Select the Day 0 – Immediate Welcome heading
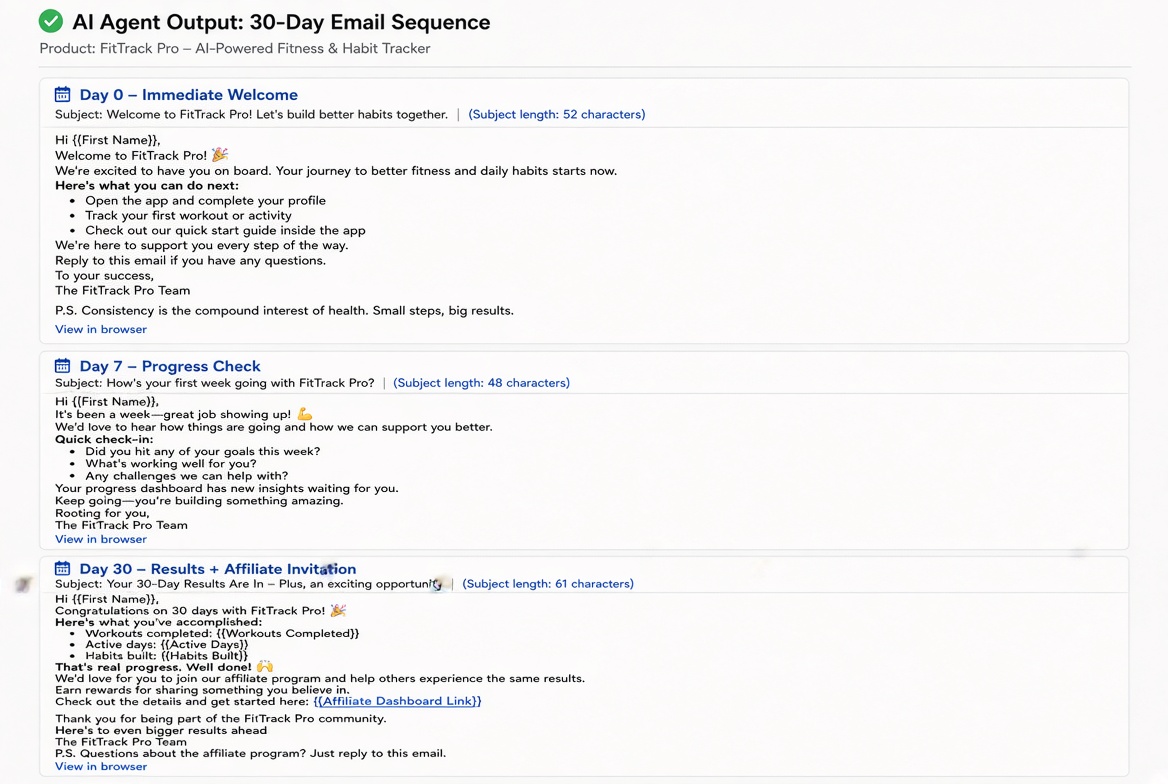 coord(188,95)
